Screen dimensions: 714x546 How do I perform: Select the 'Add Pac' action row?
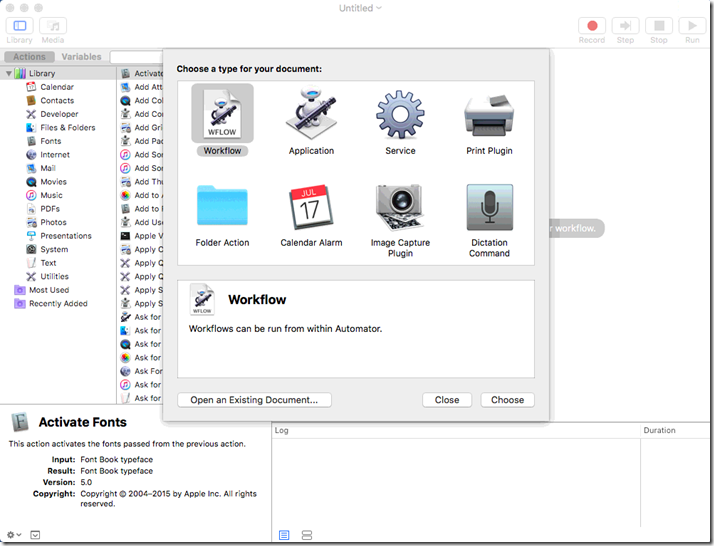tap(141, 141)
